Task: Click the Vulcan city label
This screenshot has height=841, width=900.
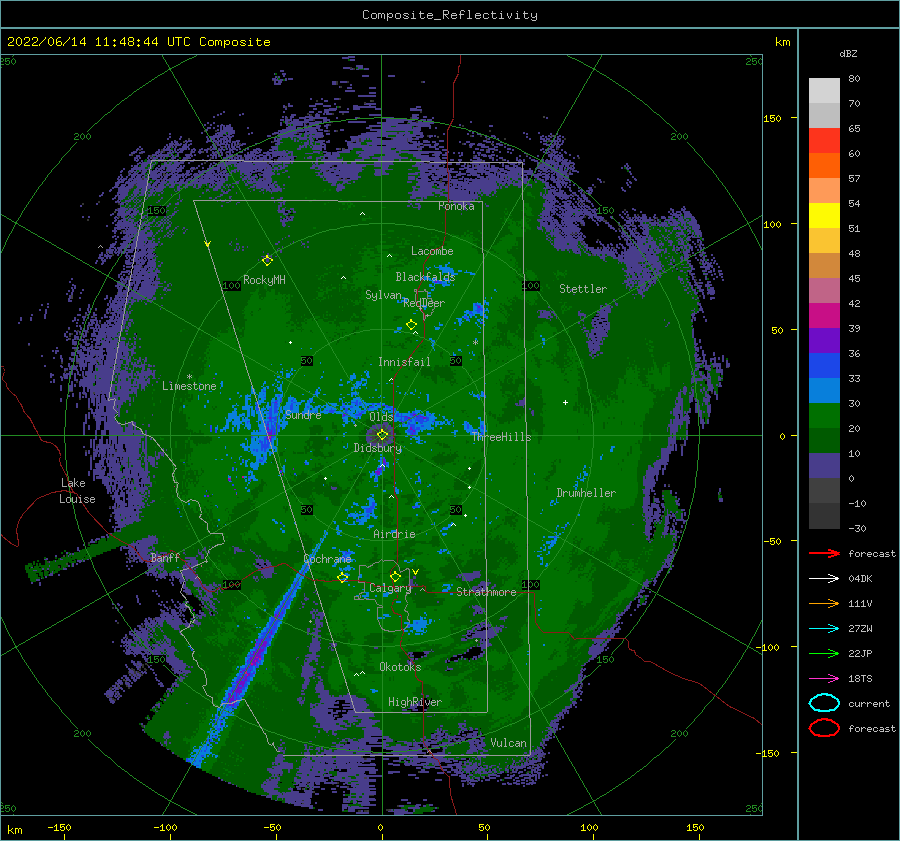Action: [508, 743]
